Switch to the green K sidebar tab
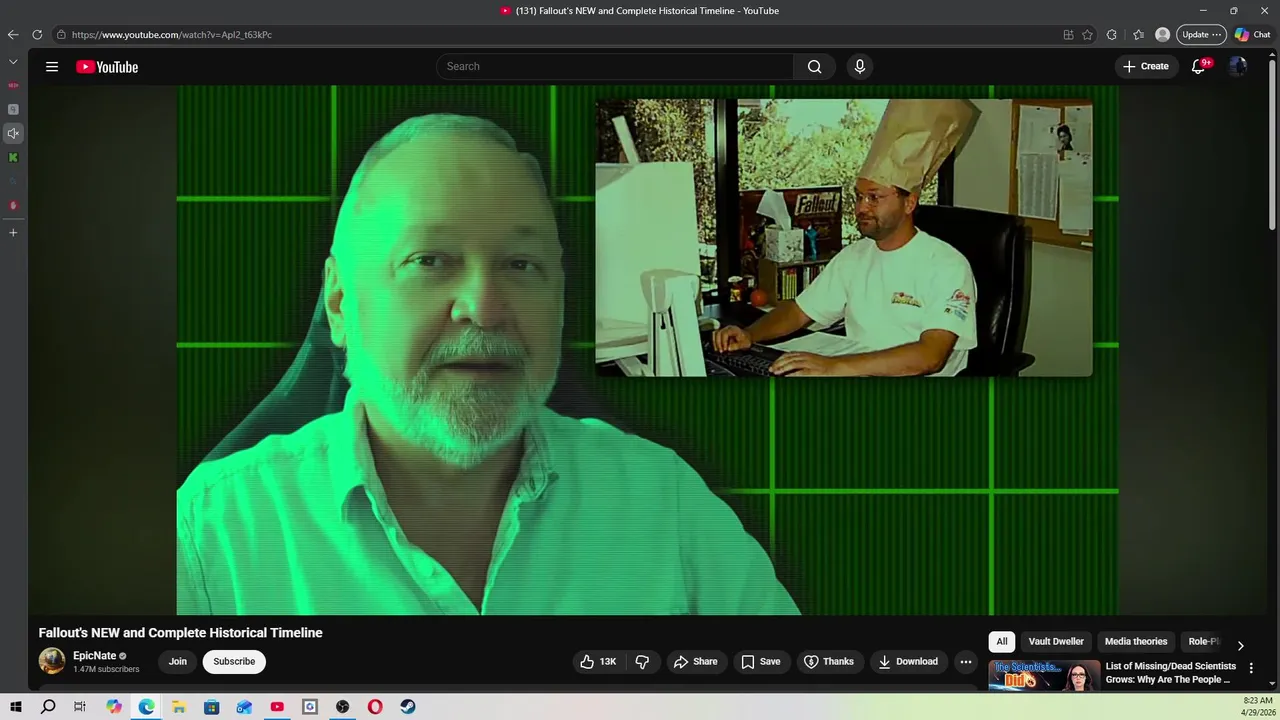 tap(13, 157)
